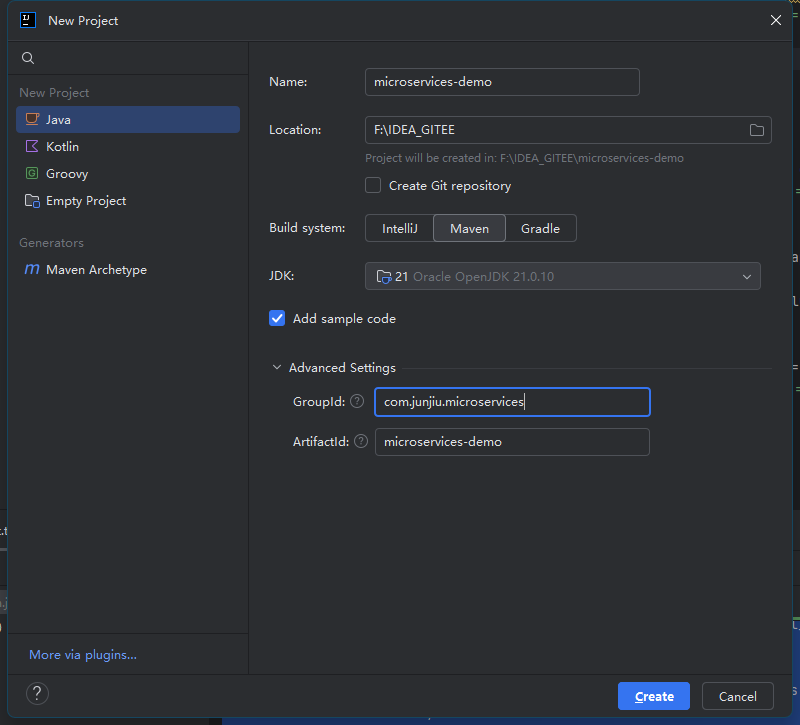Close the New Project dialog
This screenshot has width=800, height=725.
pos(776,20)
